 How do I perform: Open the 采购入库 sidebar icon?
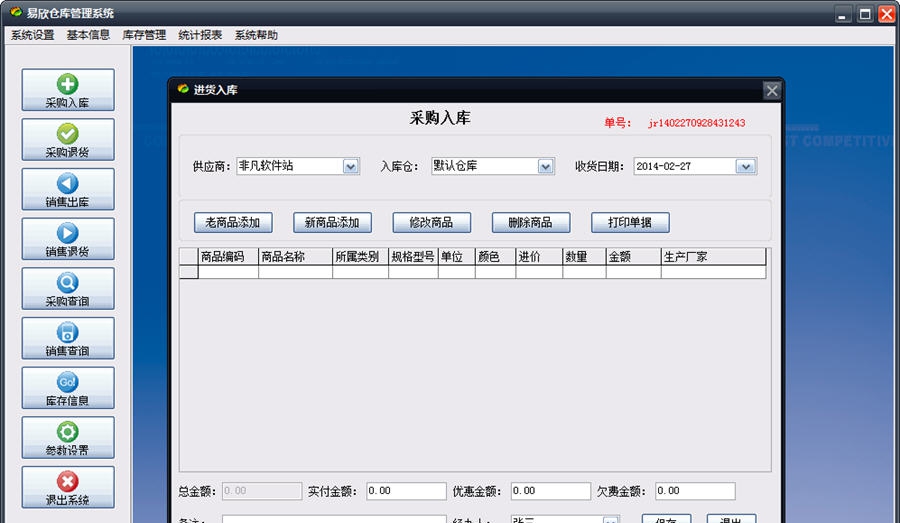point(68,90)
